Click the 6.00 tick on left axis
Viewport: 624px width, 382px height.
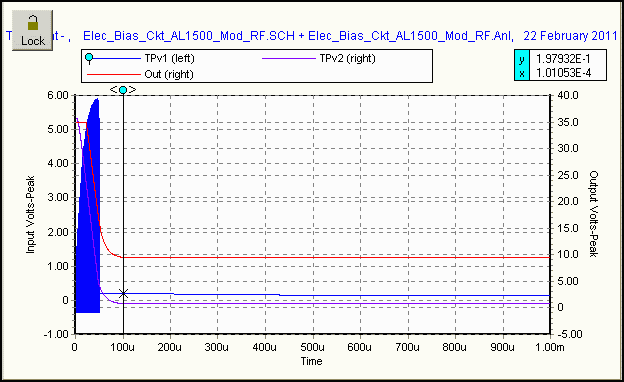coord(58,95)
